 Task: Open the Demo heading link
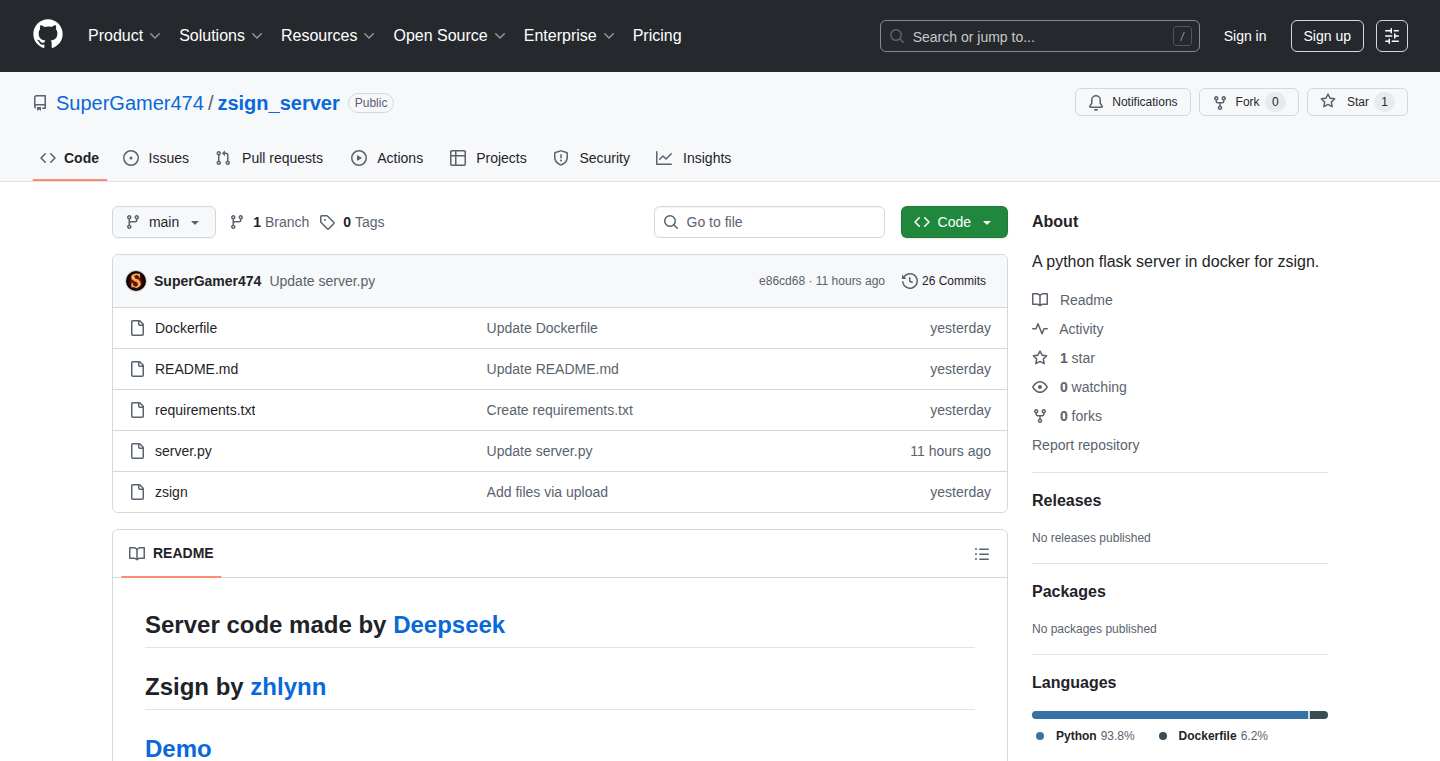(178, 749)
